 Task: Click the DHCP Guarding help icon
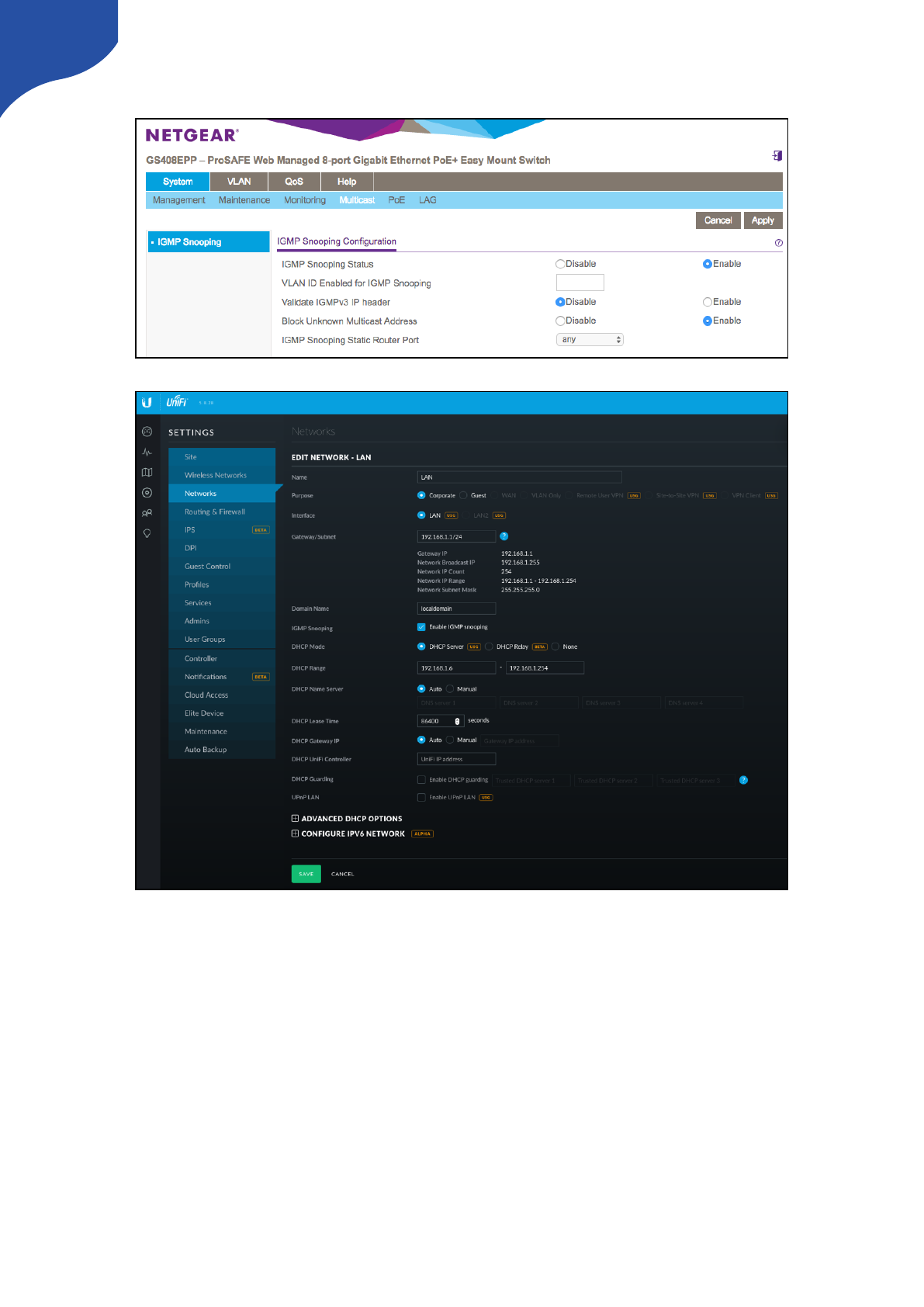743,780
